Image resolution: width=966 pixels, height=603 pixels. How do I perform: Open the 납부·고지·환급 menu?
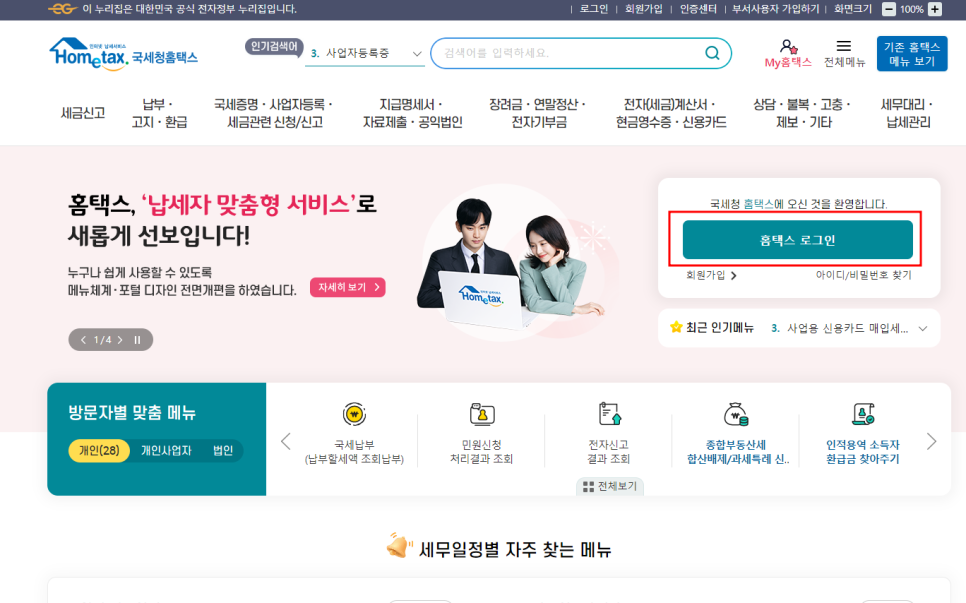point(159,113)
